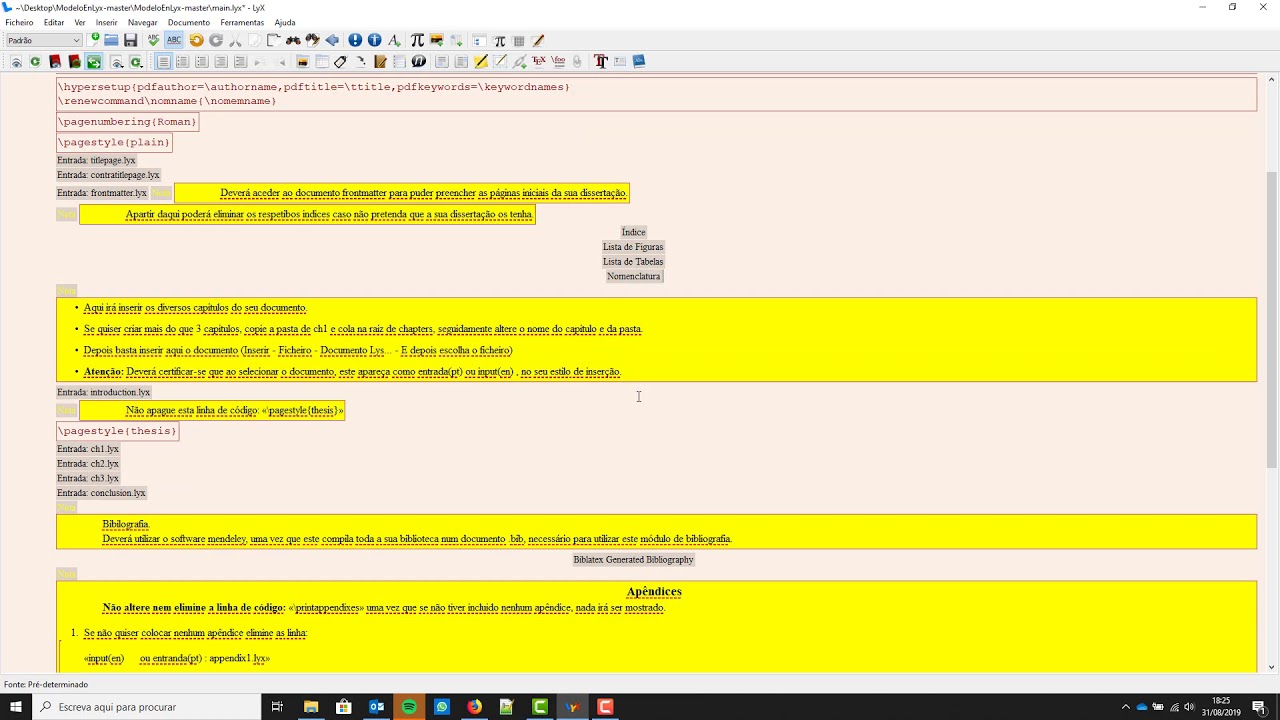The width and height of the screenshot is (1280, 720).
Task: Open text style dialog (A with plus)
Action: pos(394,40)
